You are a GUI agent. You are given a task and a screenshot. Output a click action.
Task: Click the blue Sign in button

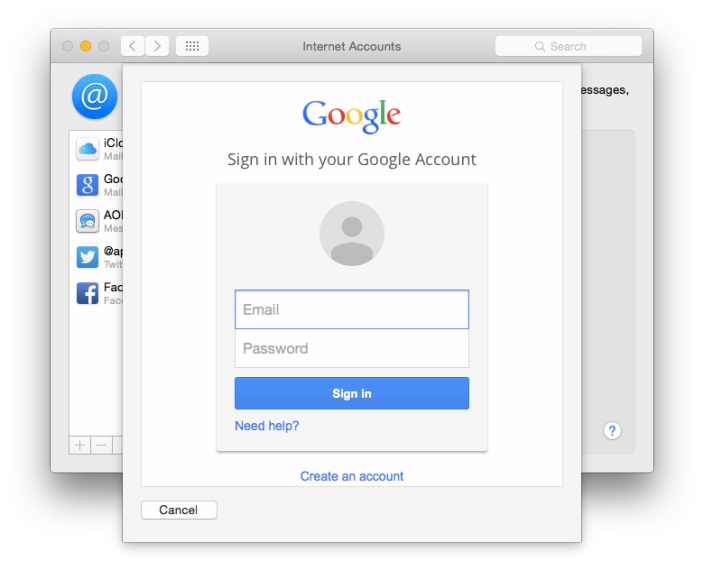[352, 393]
